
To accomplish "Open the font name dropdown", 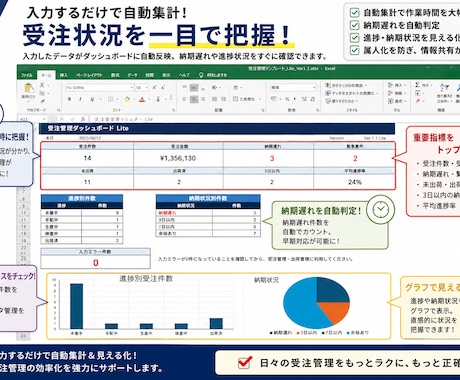I will coord(132,88).
